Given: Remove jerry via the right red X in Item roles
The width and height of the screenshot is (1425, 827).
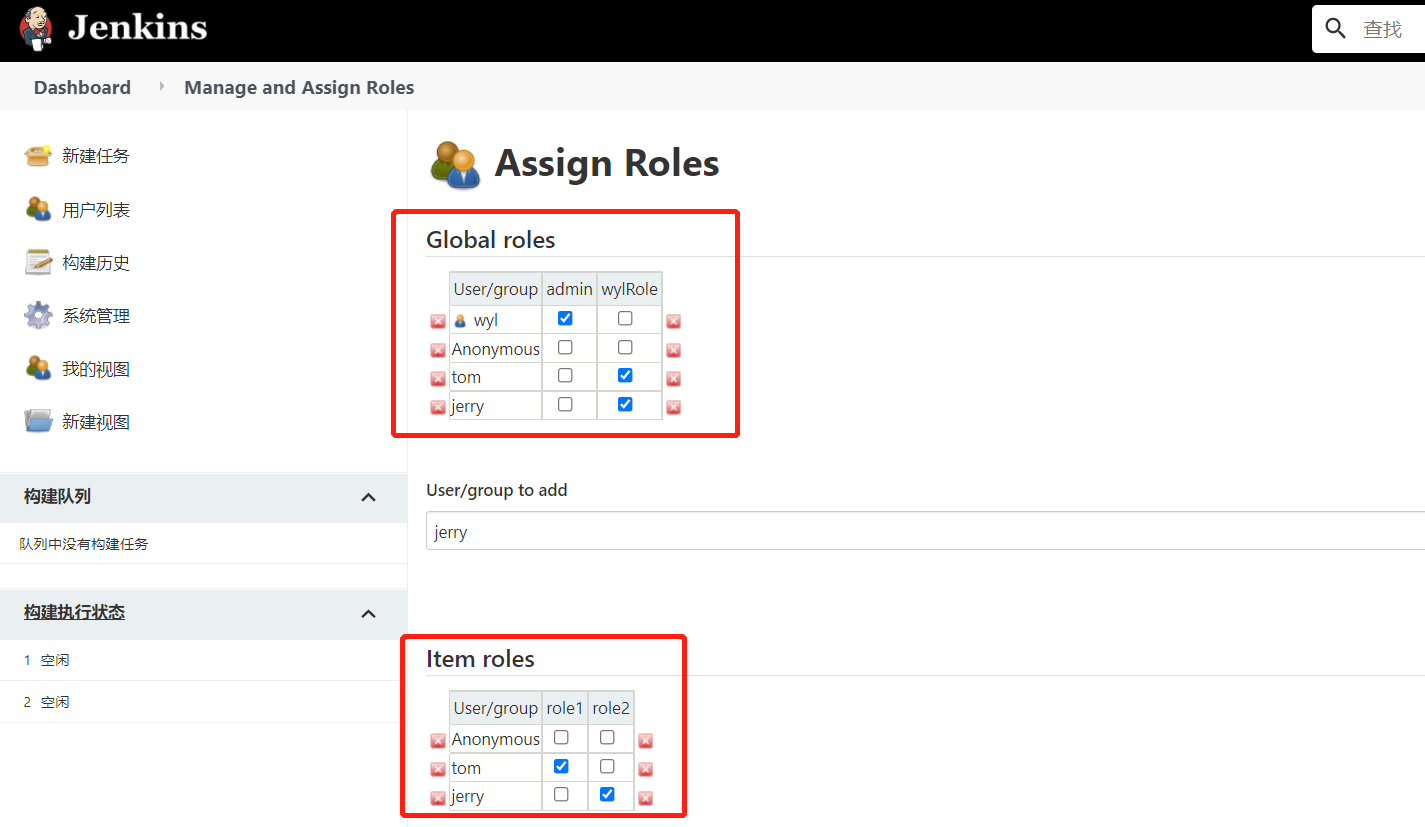Looking at the screenshot, I should pyautogui.click(x=646, y=798).
